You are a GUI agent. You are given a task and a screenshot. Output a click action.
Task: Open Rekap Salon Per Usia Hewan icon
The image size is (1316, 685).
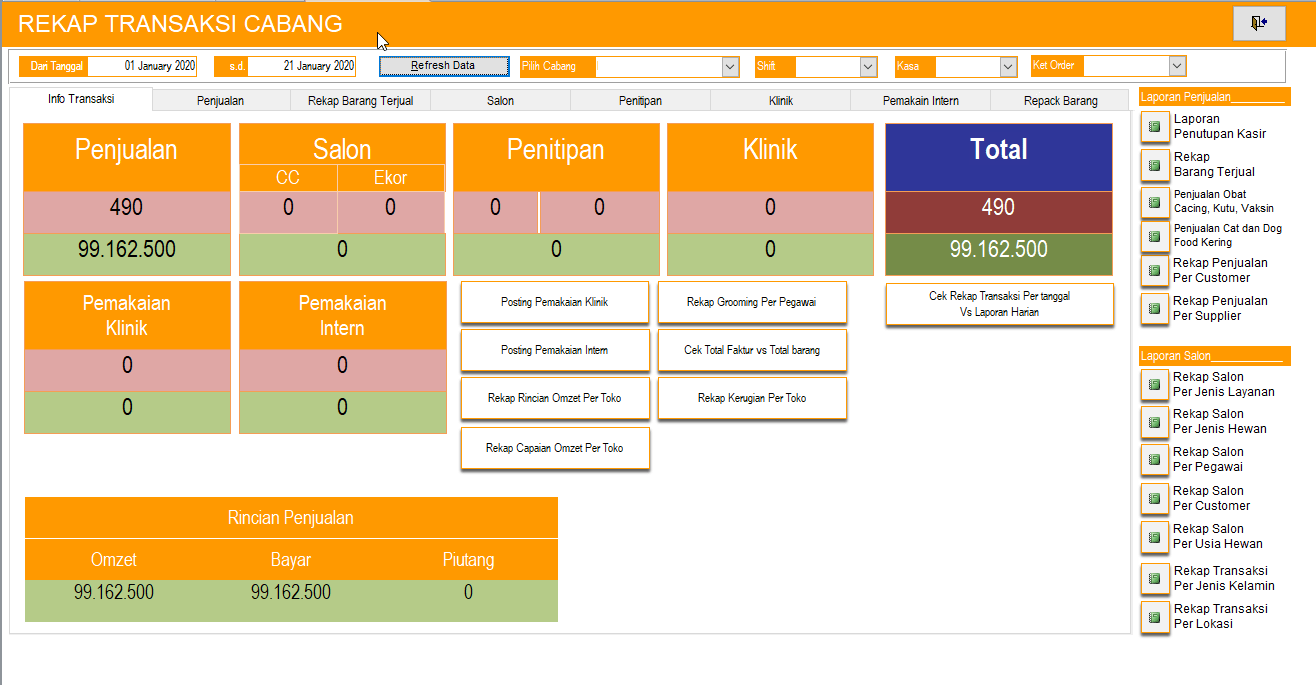tap(1154, 537)
